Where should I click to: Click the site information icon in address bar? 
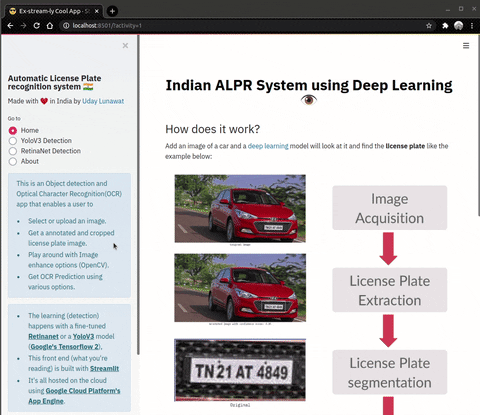tap(66, 26)
